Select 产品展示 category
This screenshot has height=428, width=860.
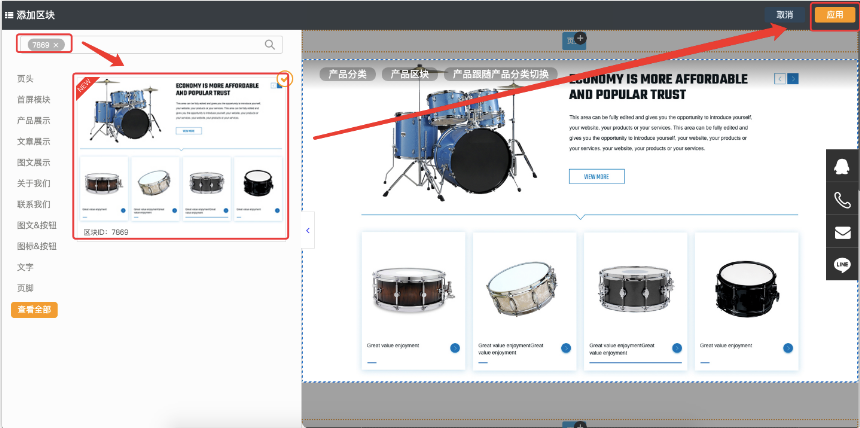pos(33,120)
